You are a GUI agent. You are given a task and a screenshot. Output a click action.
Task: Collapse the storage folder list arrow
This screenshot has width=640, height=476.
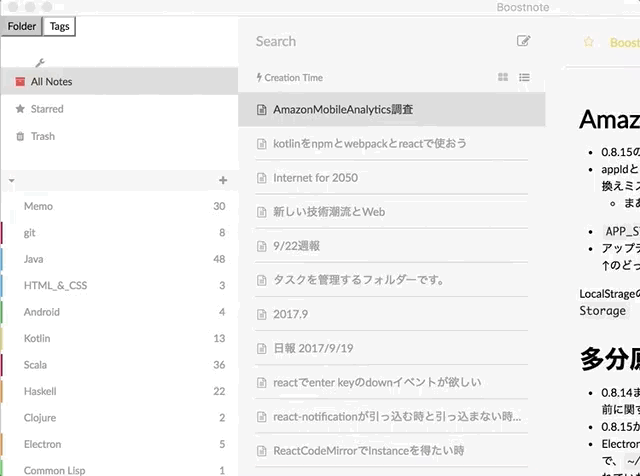11,180
